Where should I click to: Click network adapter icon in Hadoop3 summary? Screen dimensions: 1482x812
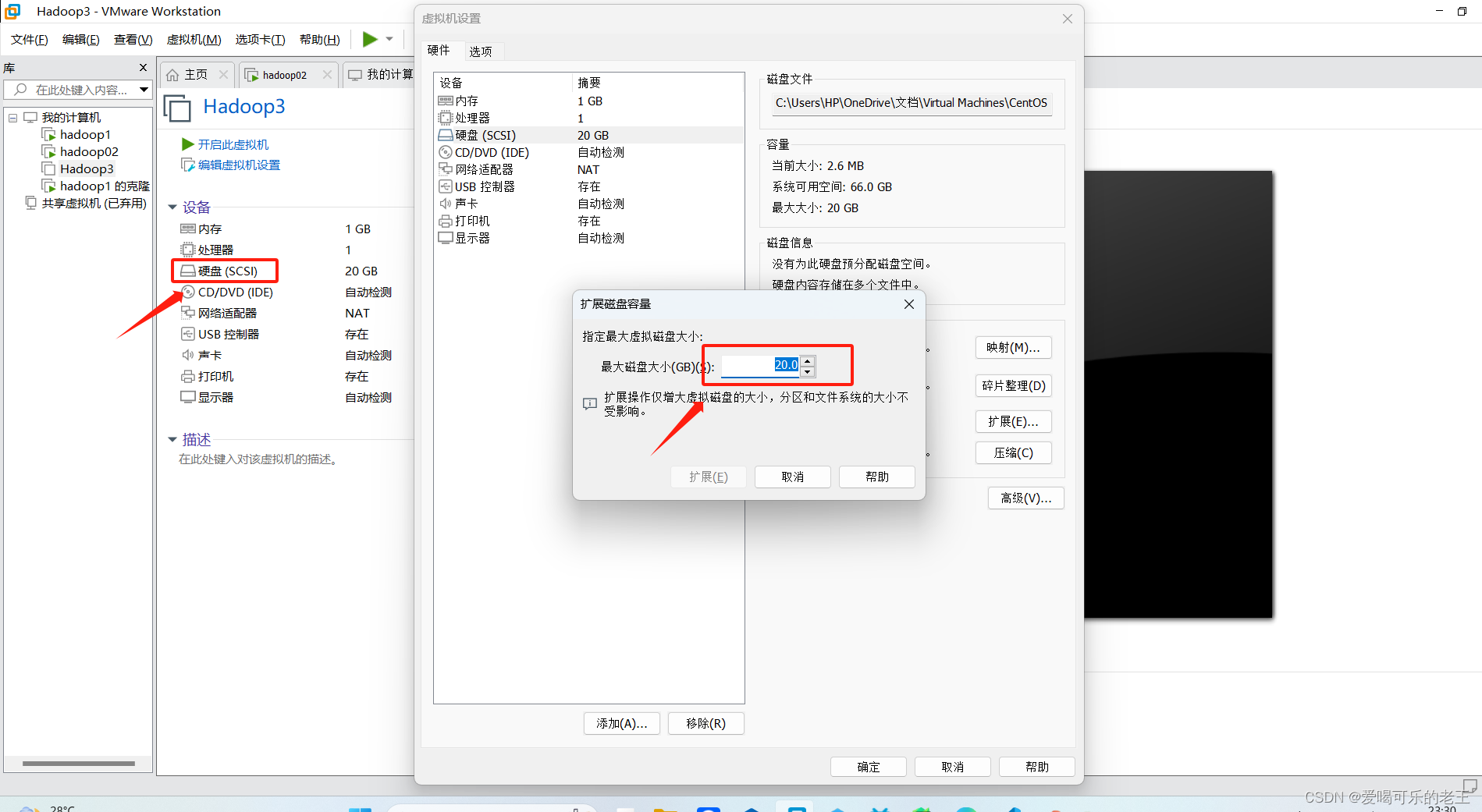188,313
